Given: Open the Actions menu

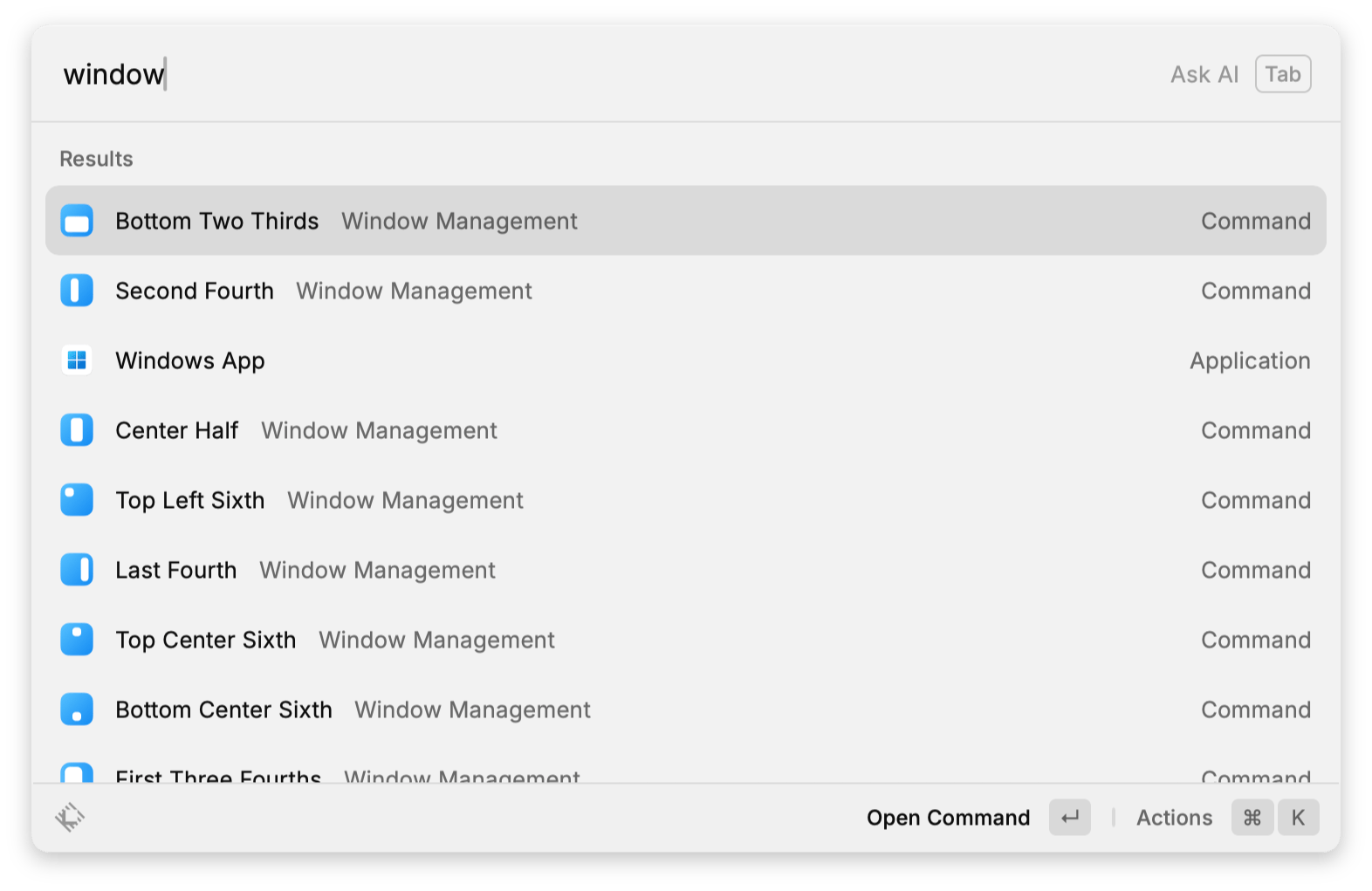Looking at the screenshot, I should [1174, 818].
